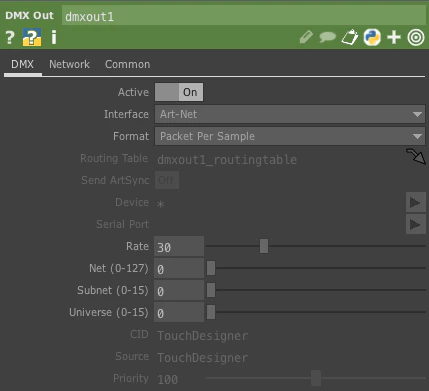429x391 pixels.
Task: Click the Subnet (0-15) value field
Action: tap(179, 290)
